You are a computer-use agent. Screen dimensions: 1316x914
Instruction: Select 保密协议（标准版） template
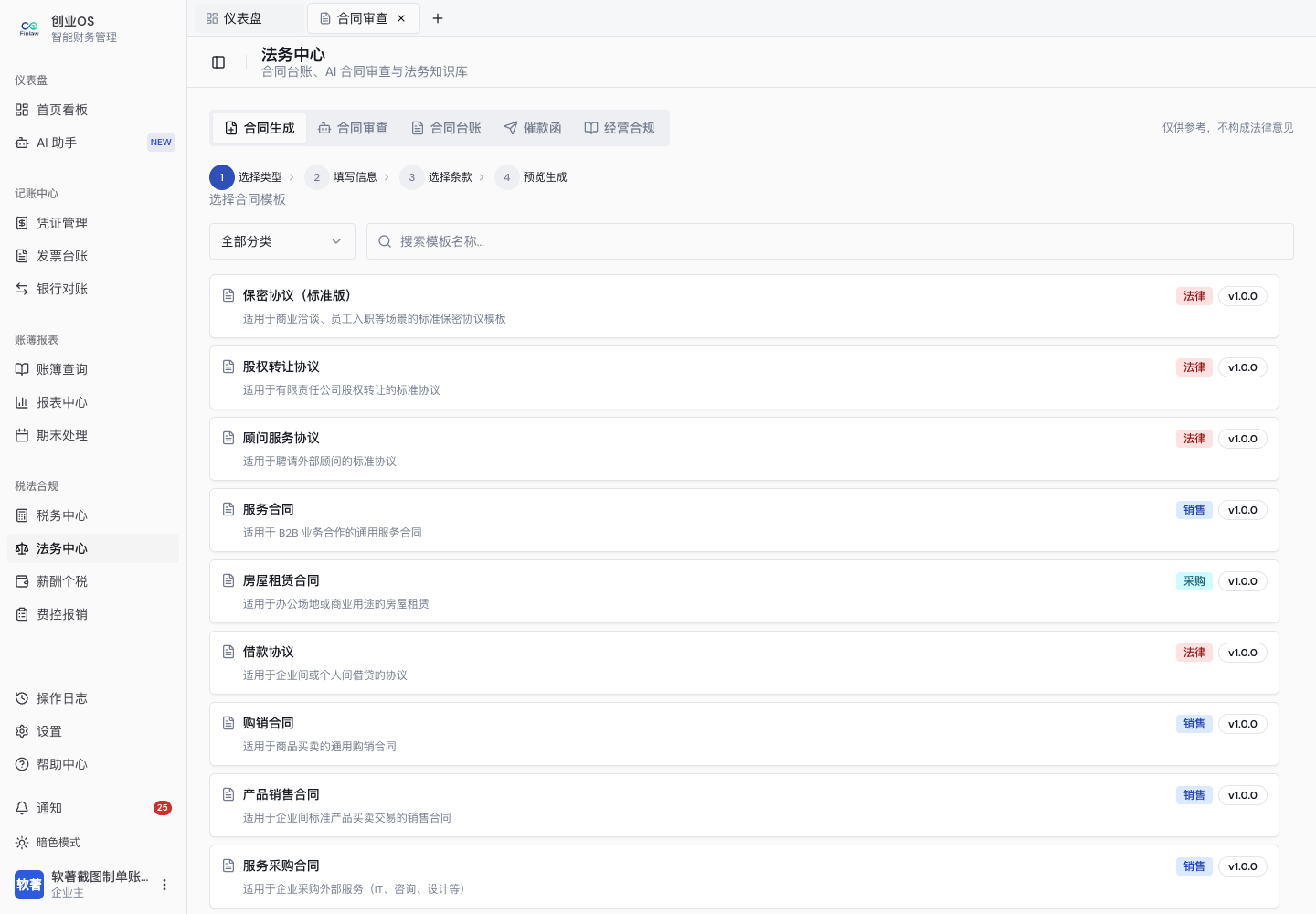744,306
